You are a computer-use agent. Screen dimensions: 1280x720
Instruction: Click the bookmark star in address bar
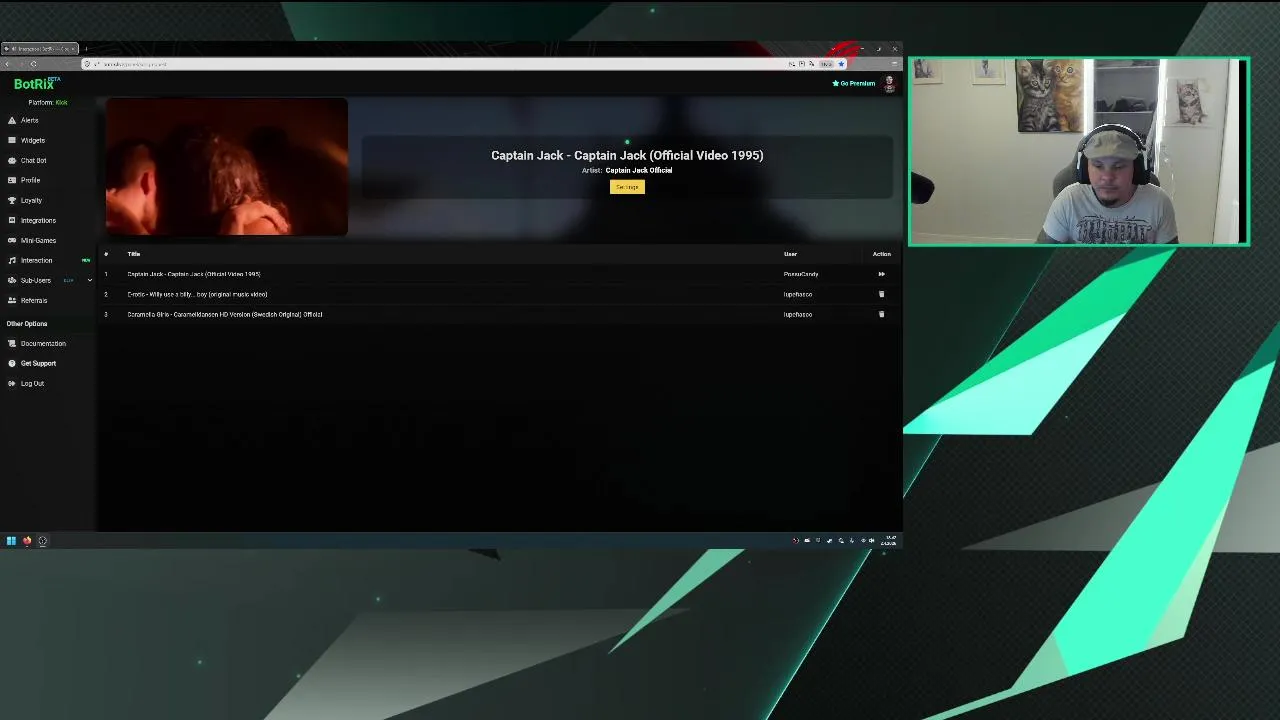[x=841, y=64]
